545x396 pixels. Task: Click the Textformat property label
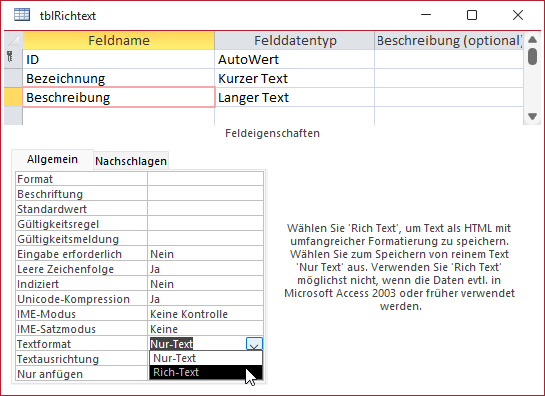[x=81, y=344]
